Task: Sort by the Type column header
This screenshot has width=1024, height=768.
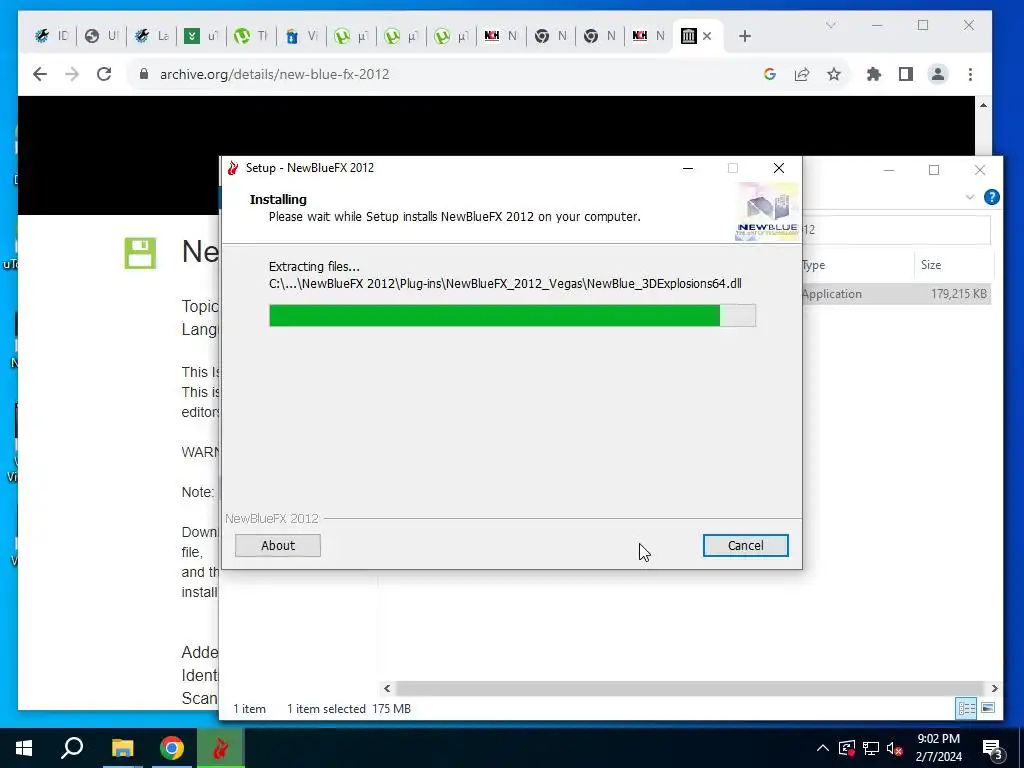Action: (856, 264)
